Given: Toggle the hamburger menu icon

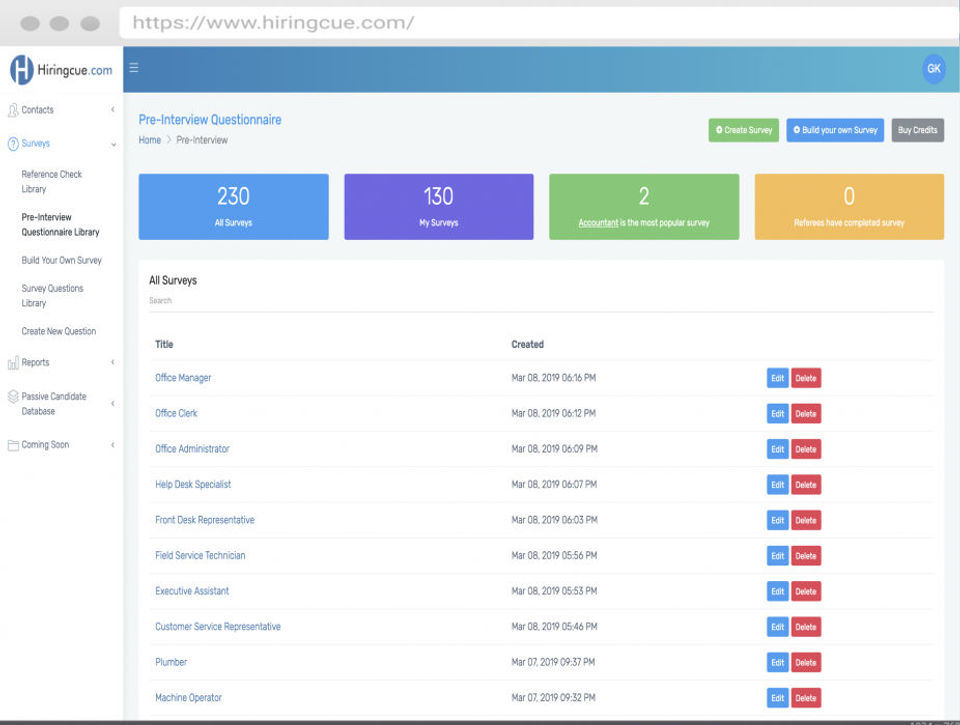Looking at the screenshot, I should click(x=133, y=68).
